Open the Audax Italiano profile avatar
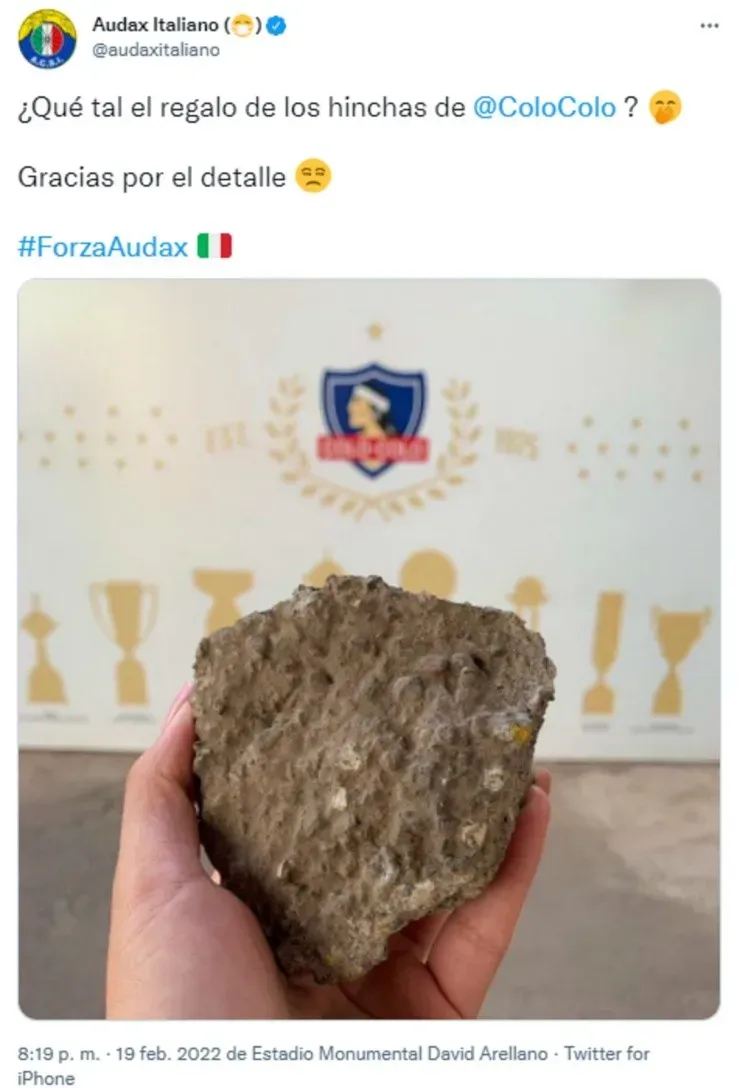 (47, 39)
